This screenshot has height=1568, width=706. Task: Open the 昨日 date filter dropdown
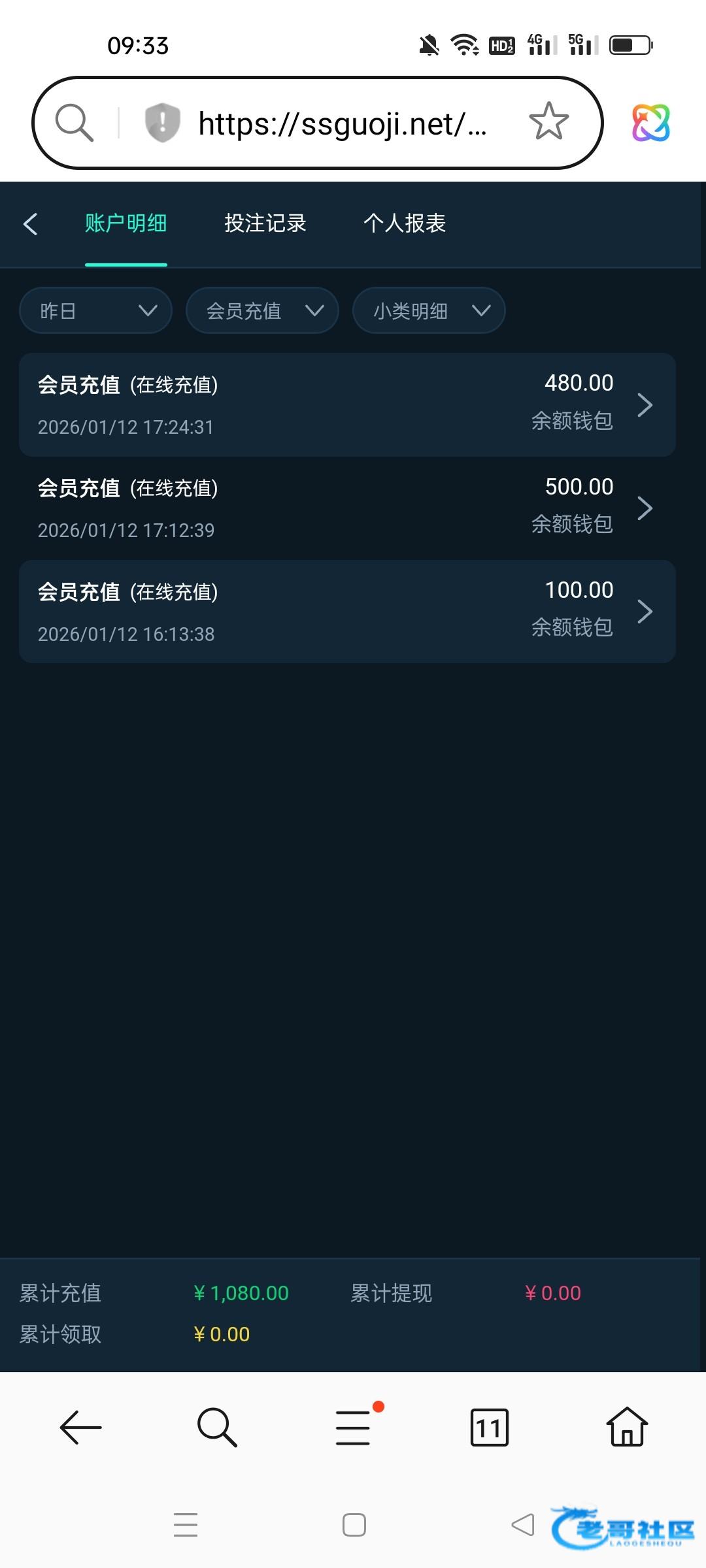95,310
